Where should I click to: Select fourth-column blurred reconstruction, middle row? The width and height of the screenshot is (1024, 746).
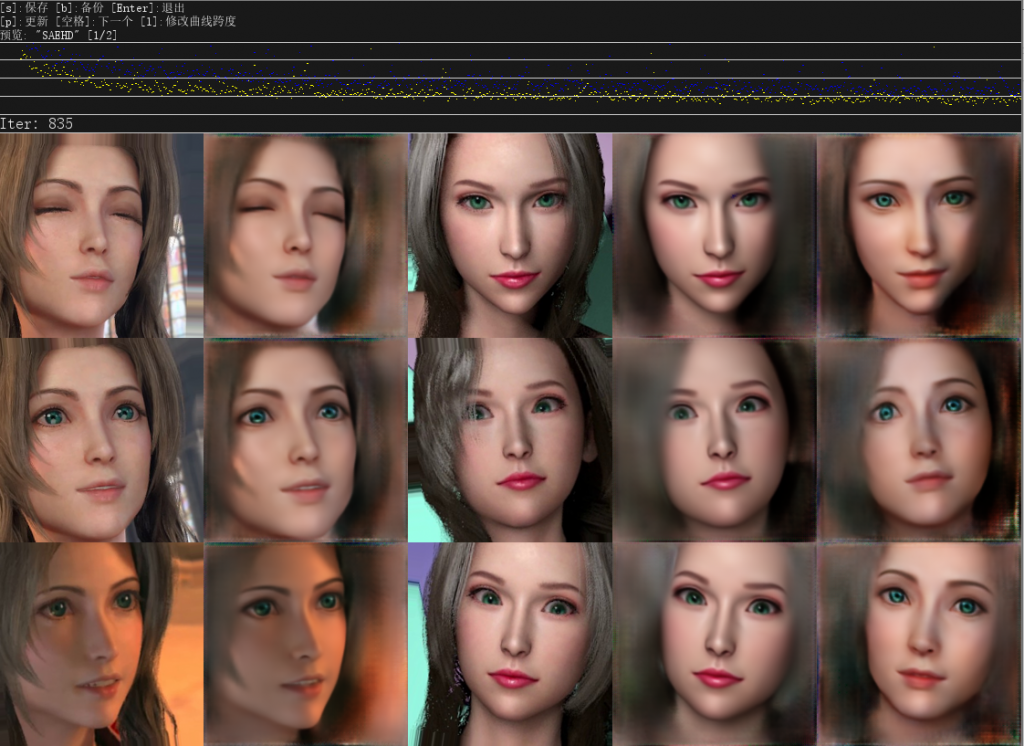coord(714,440)
